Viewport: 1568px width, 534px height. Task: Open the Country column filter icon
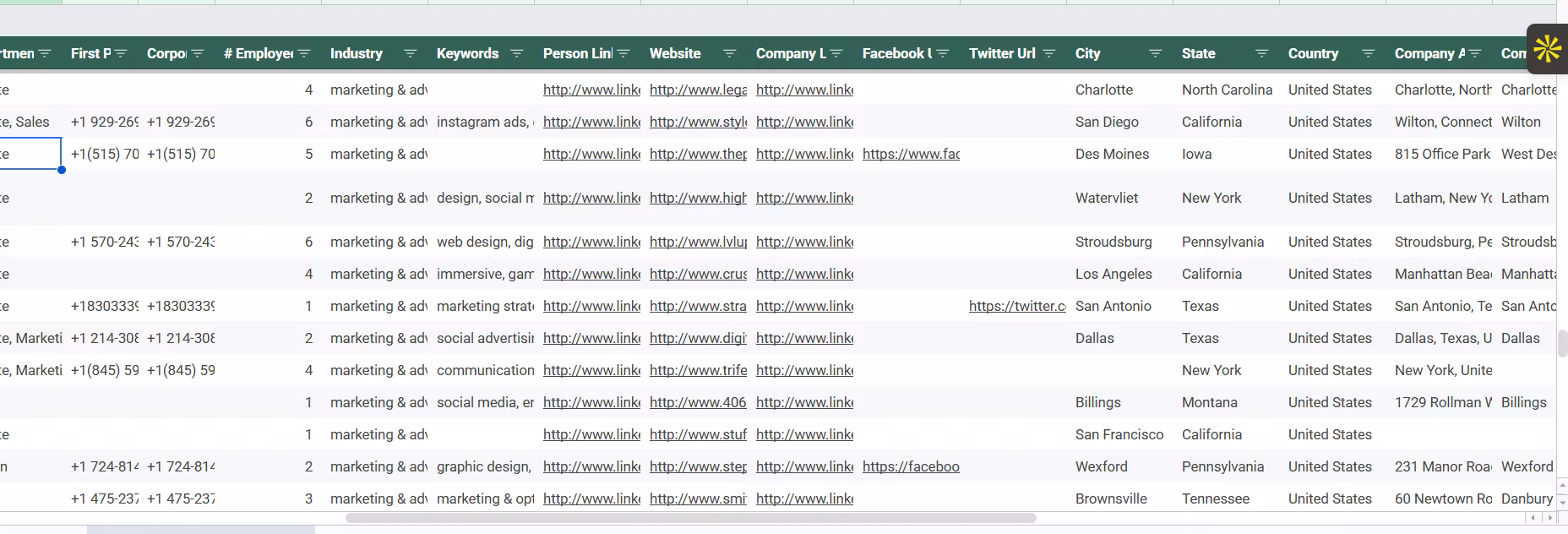[x=1368, y=53]
